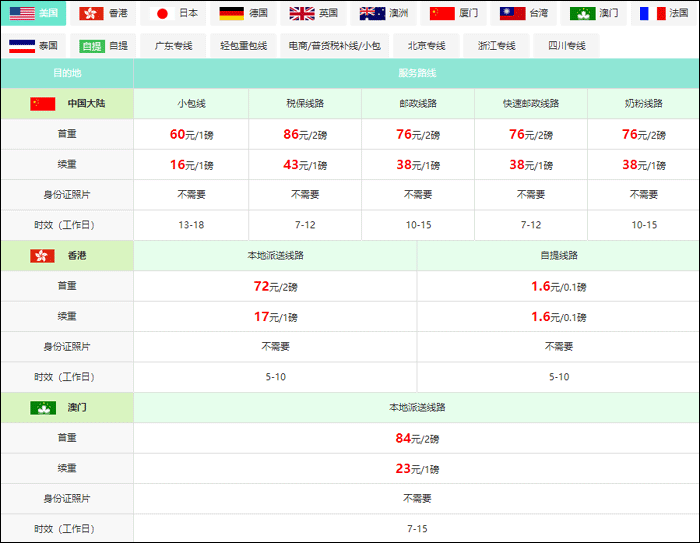Viewport: 700px width, 543px height.
Task: Select the 北京专线 tab
Action: point(426,46)
